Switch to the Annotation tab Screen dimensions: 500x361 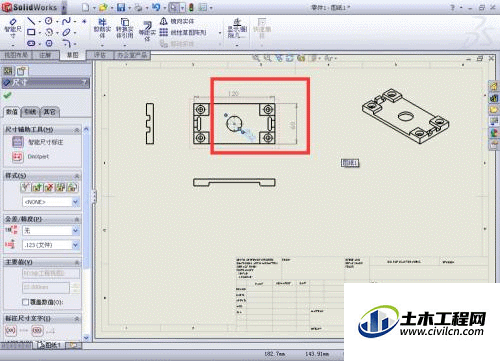tap(45, 55)
